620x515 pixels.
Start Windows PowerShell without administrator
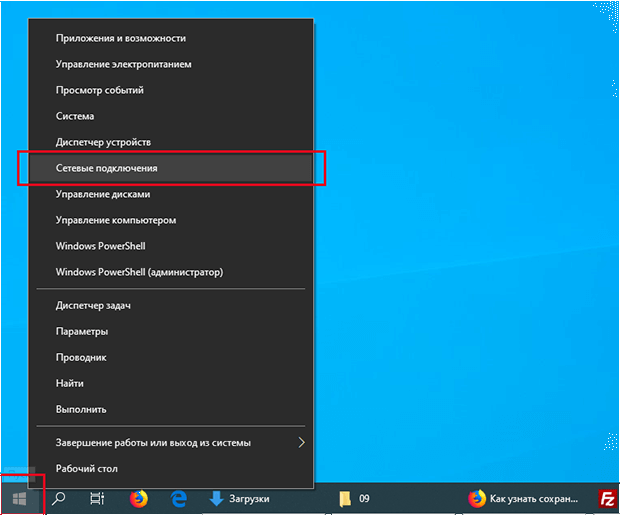coord(171,246)
